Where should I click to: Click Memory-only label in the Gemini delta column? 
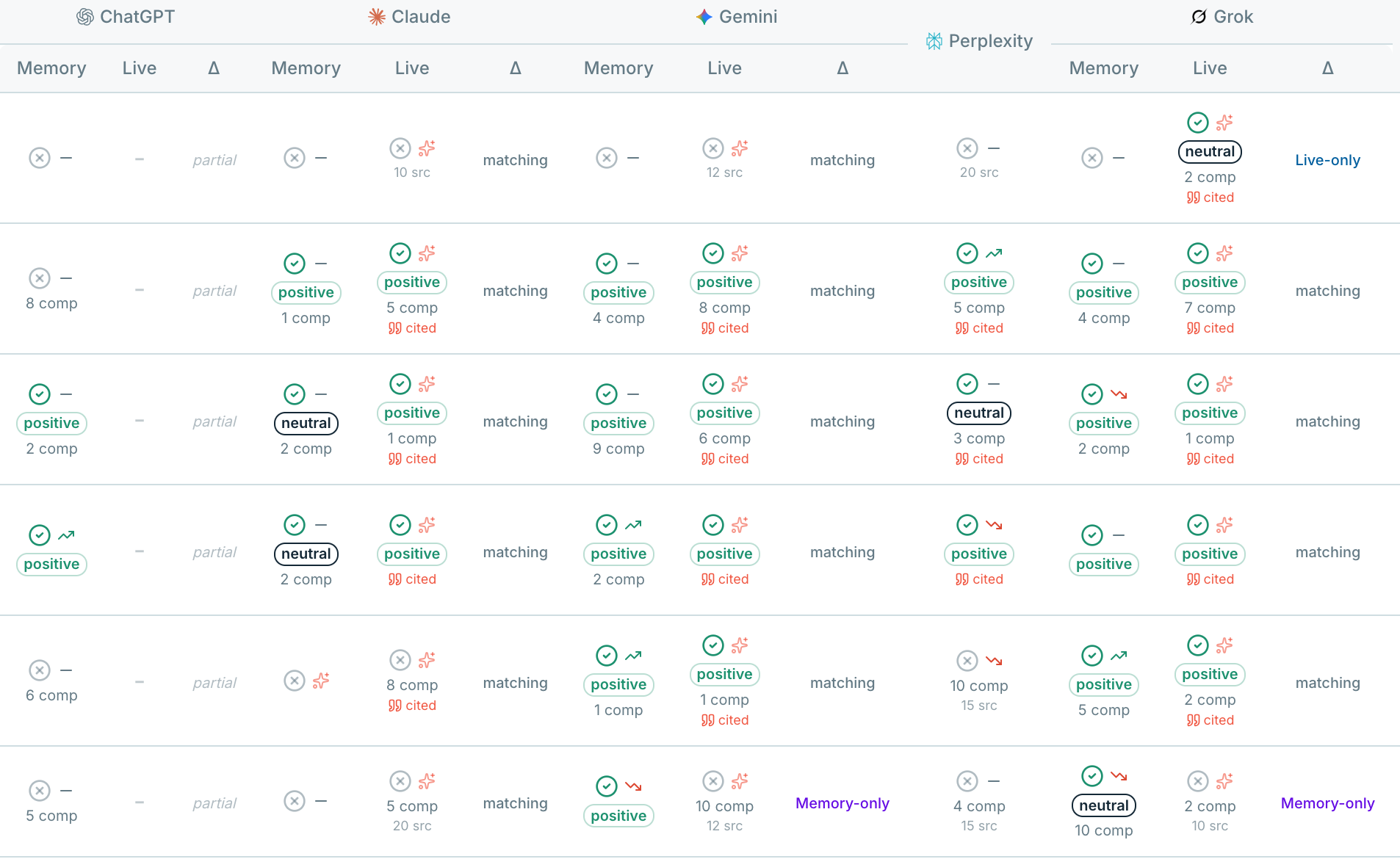coord(842,803)
